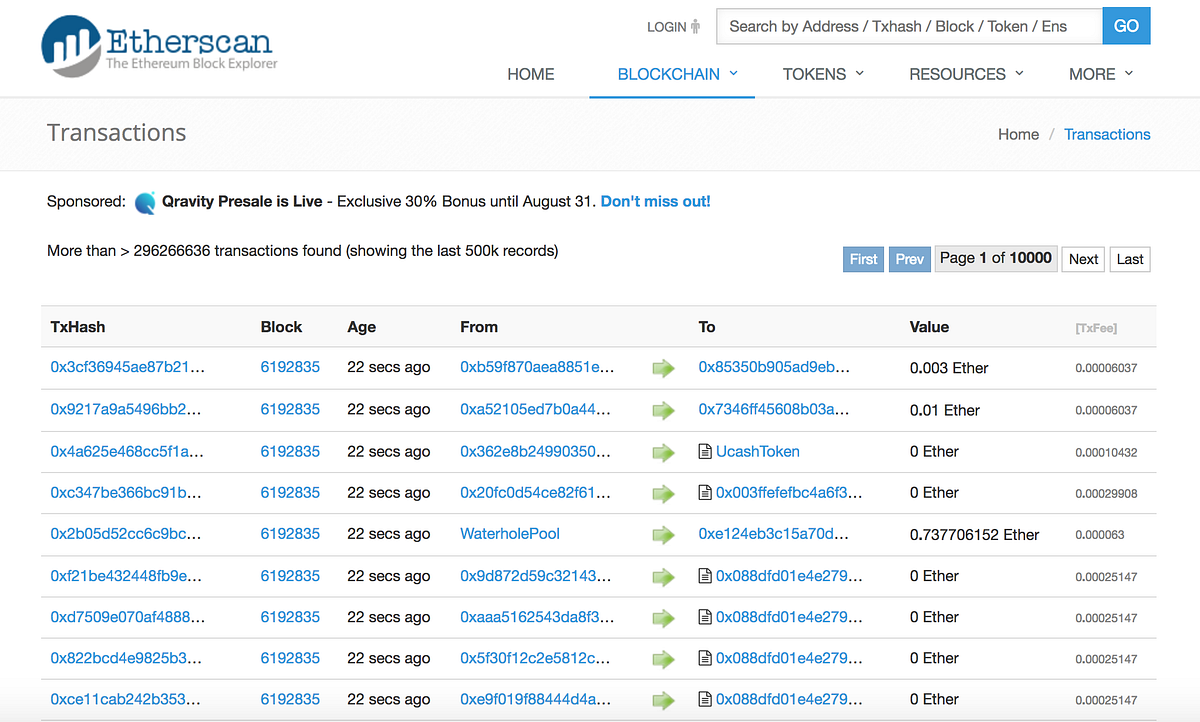
Task: Click the contract icon beside 0x003ffefefbc4a6f3
Action: (705, 492)
